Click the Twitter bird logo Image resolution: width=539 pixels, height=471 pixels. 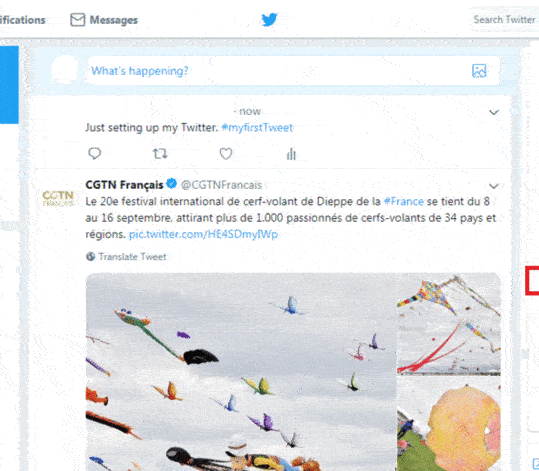pyautogui.click(x=269, y=20)
